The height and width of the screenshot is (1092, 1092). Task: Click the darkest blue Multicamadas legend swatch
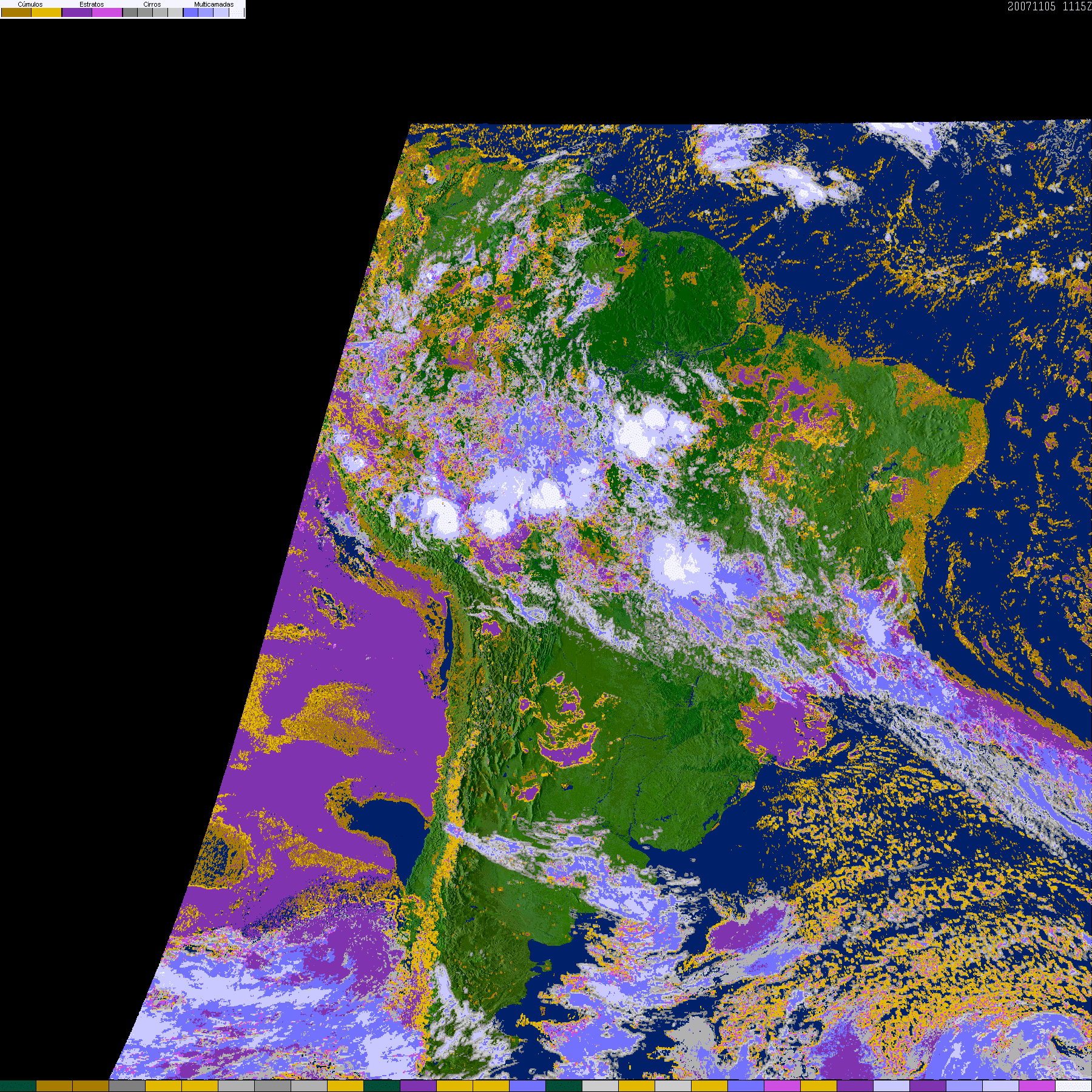click(x=190, y=12)
